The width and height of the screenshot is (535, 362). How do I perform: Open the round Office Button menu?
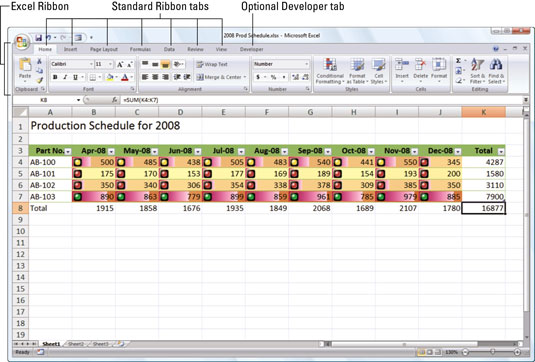[22, 42]
